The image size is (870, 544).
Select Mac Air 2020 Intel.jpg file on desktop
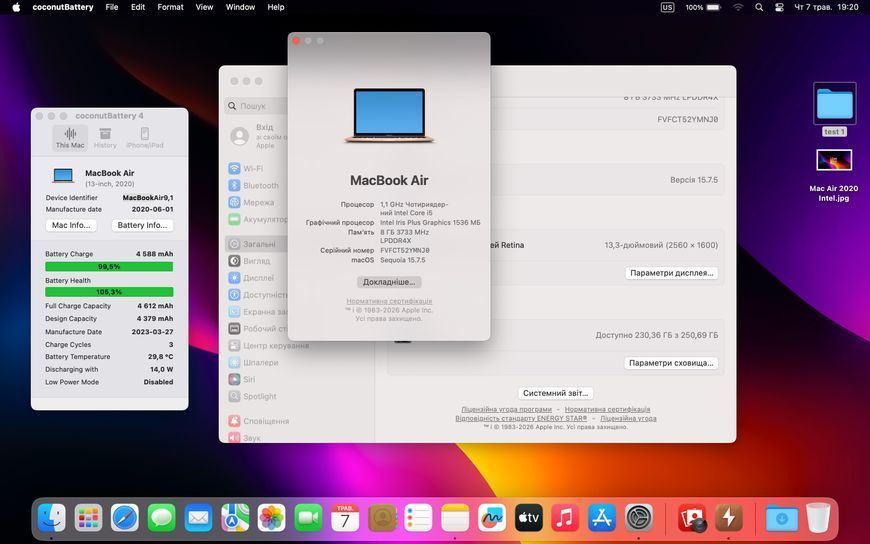tap(834, 175)
